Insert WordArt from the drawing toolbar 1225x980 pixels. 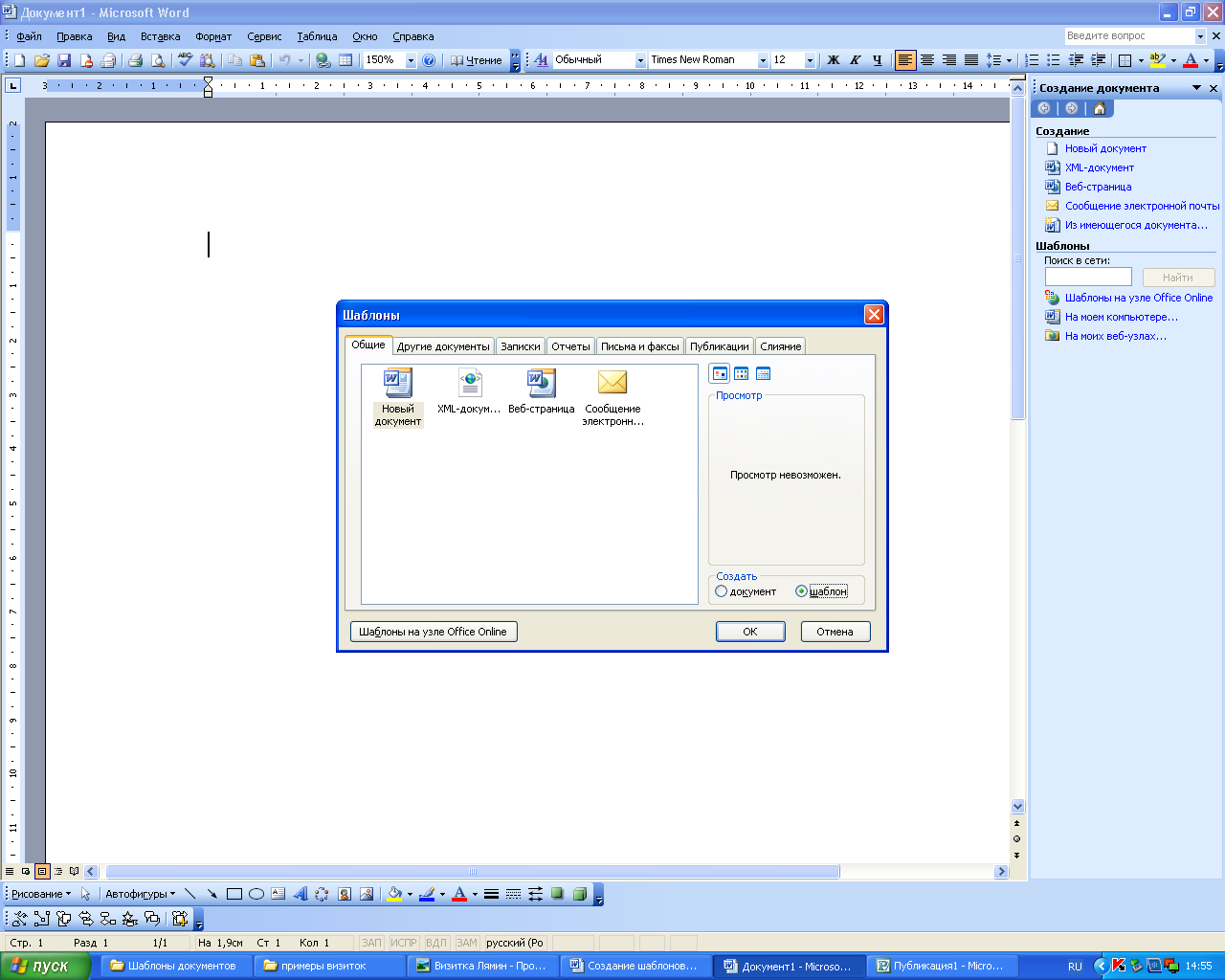(301, 894)
